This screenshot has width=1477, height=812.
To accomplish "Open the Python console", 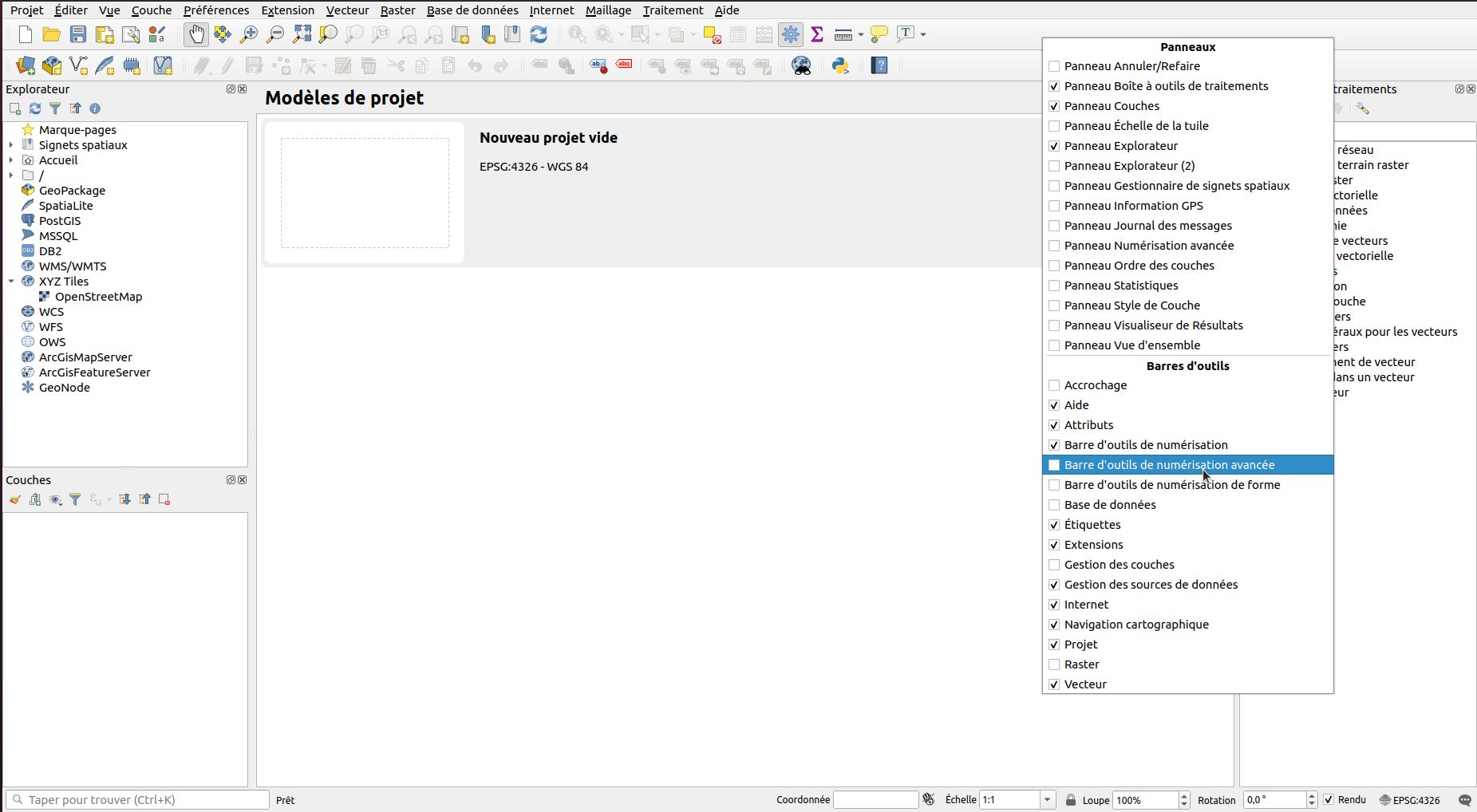I will [840, 65].
